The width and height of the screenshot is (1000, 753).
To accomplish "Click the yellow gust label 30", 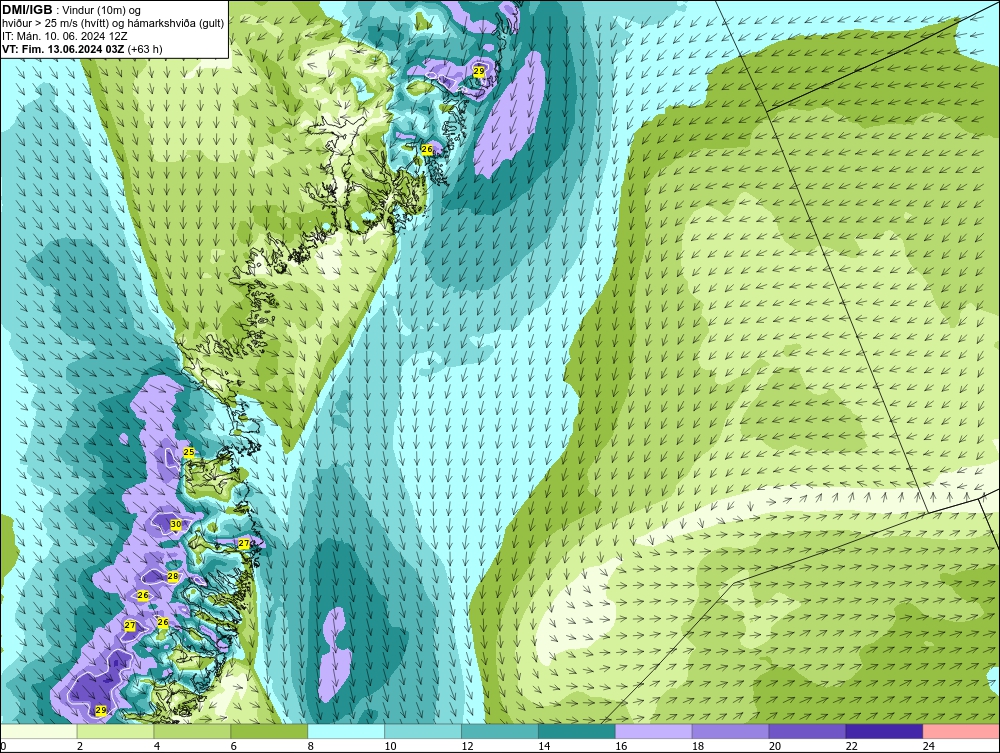I will [x=176, y=524].
